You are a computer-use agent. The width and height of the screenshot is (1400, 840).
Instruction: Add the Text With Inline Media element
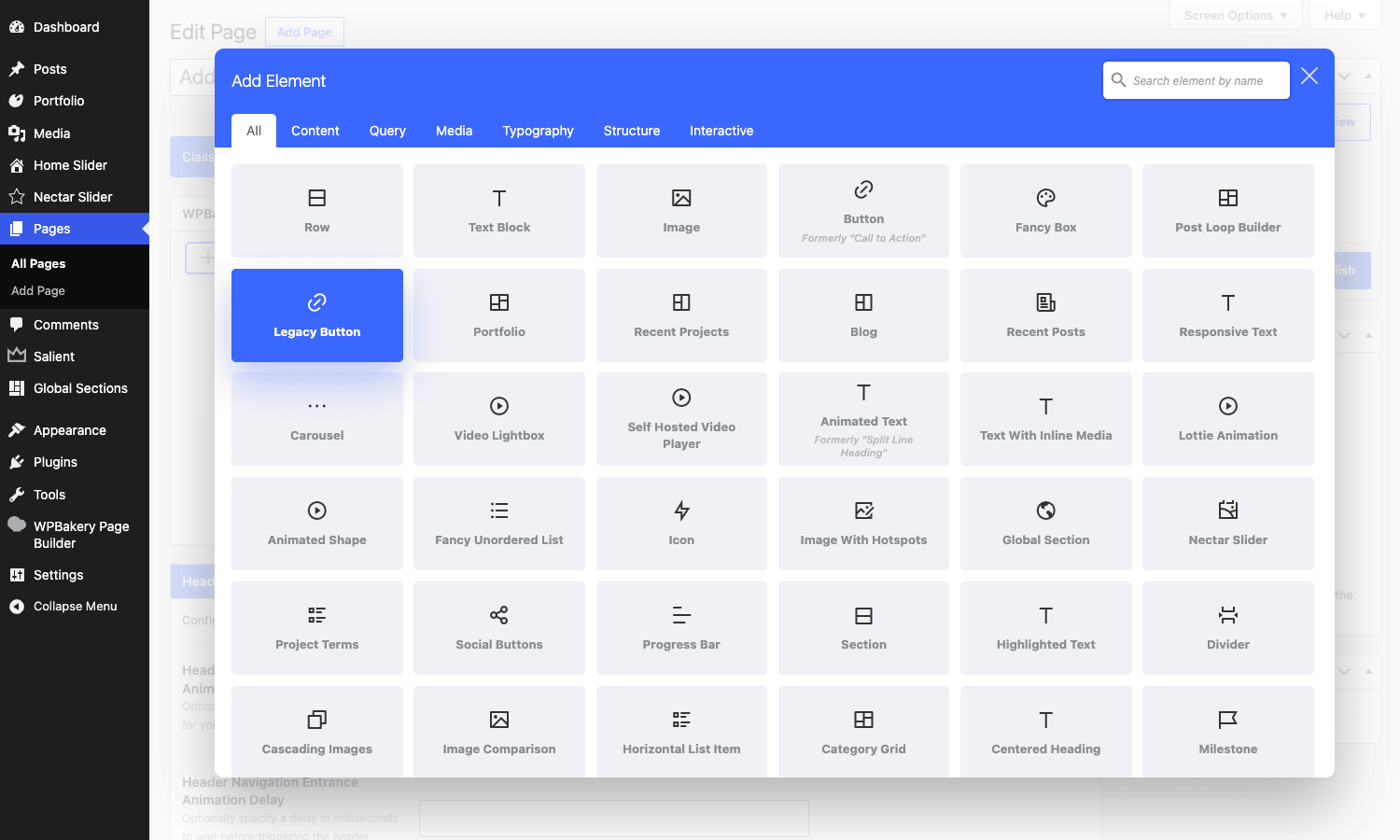[x=1046, y=419]
